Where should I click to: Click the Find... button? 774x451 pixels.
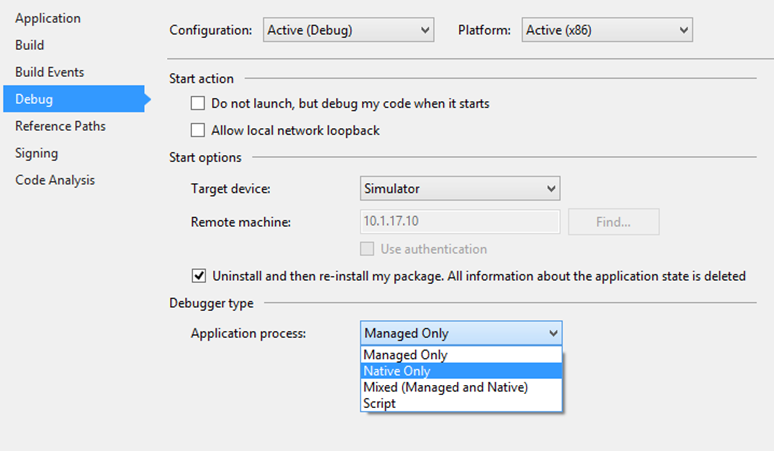tap(614, 222)
